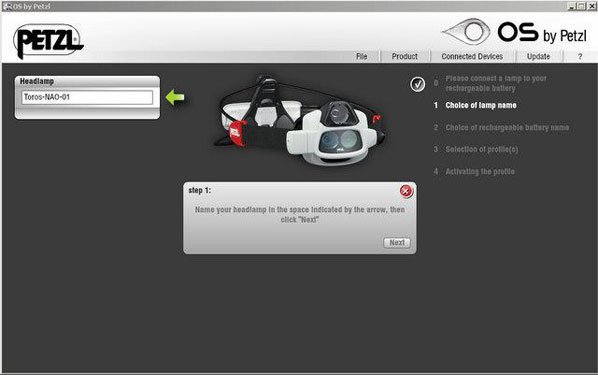Open the question mark help menu

[x=580, y=56]
